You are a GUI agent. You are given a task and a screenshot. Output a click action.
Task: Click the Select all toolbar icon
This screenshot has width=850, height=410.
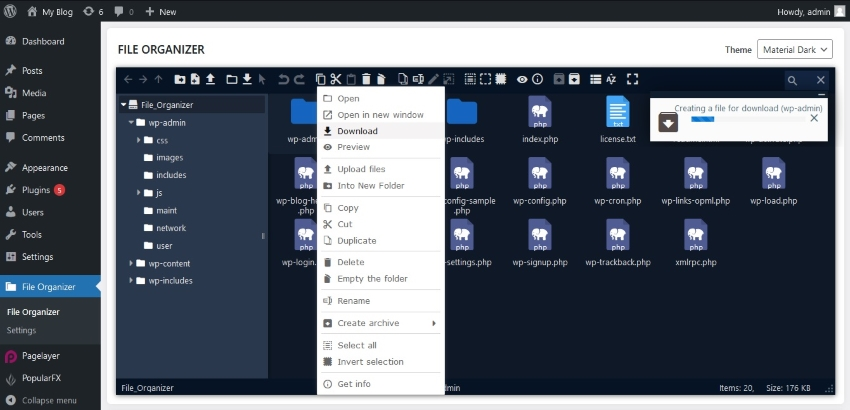470,79
